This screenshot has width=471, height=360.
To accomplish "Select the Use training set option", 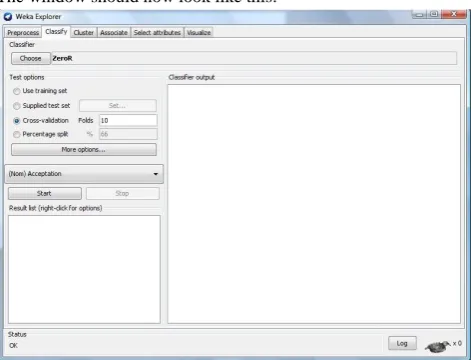I will tap(40, 91).
